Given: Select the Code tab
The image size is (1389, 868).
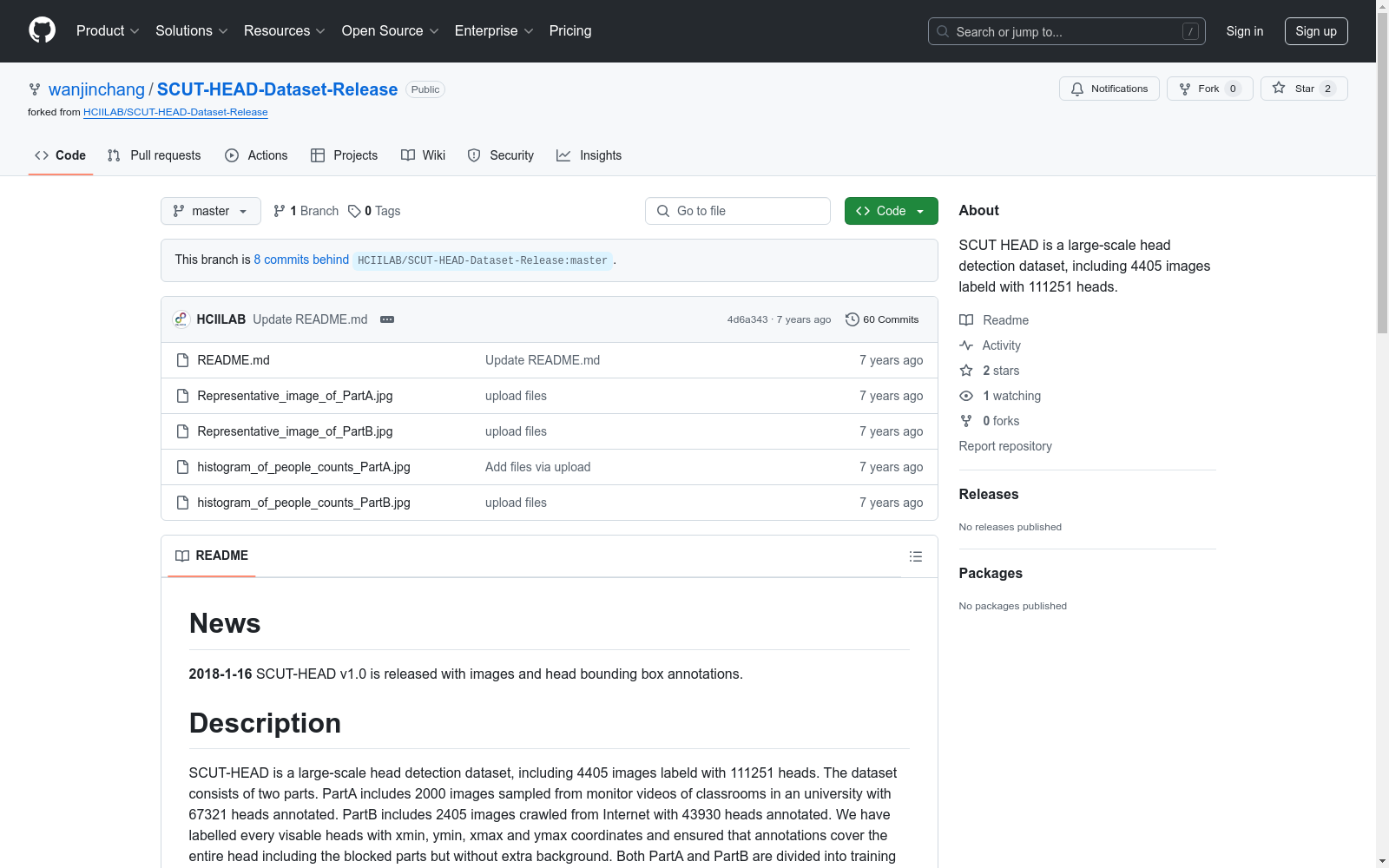Looking at the screenshot, I should (x=61, y=155).
